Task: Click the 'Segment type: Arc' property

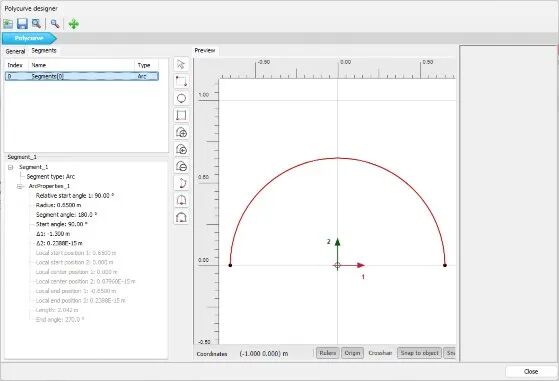Action: point(51,177)
